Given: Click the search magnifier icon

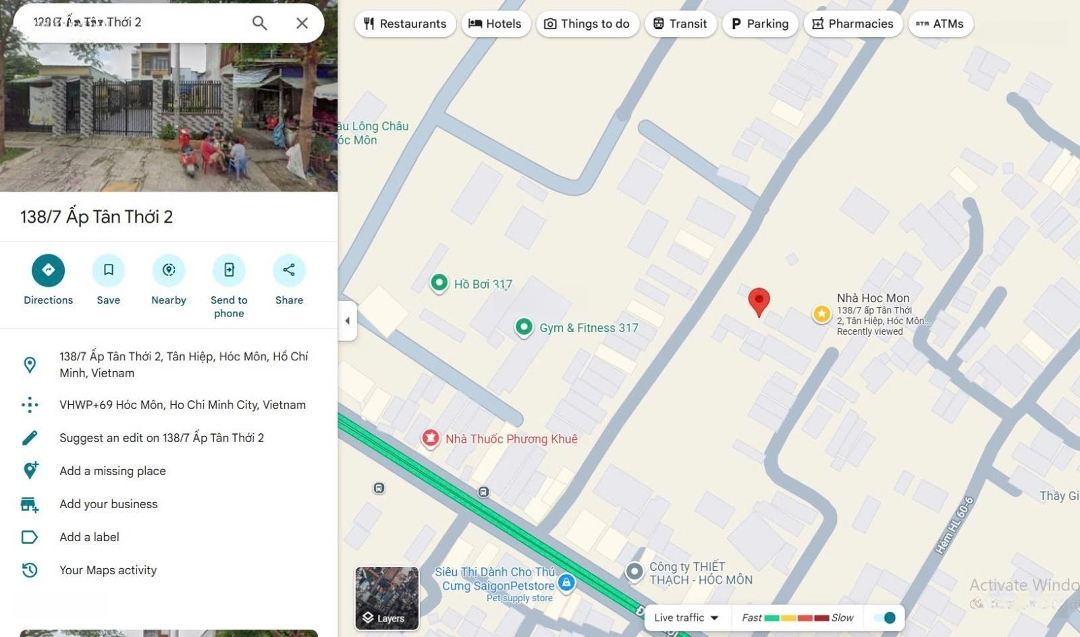Looking at the screenshot, I should pyautogui.click(x=259, y=23).
